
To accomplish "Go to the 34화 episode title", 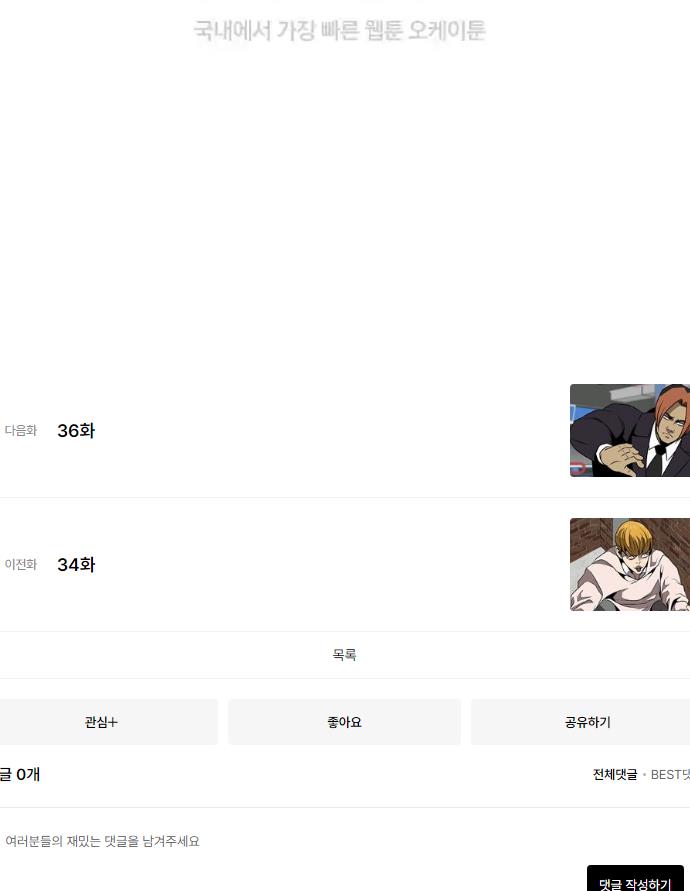I will (x=76, y=565).
